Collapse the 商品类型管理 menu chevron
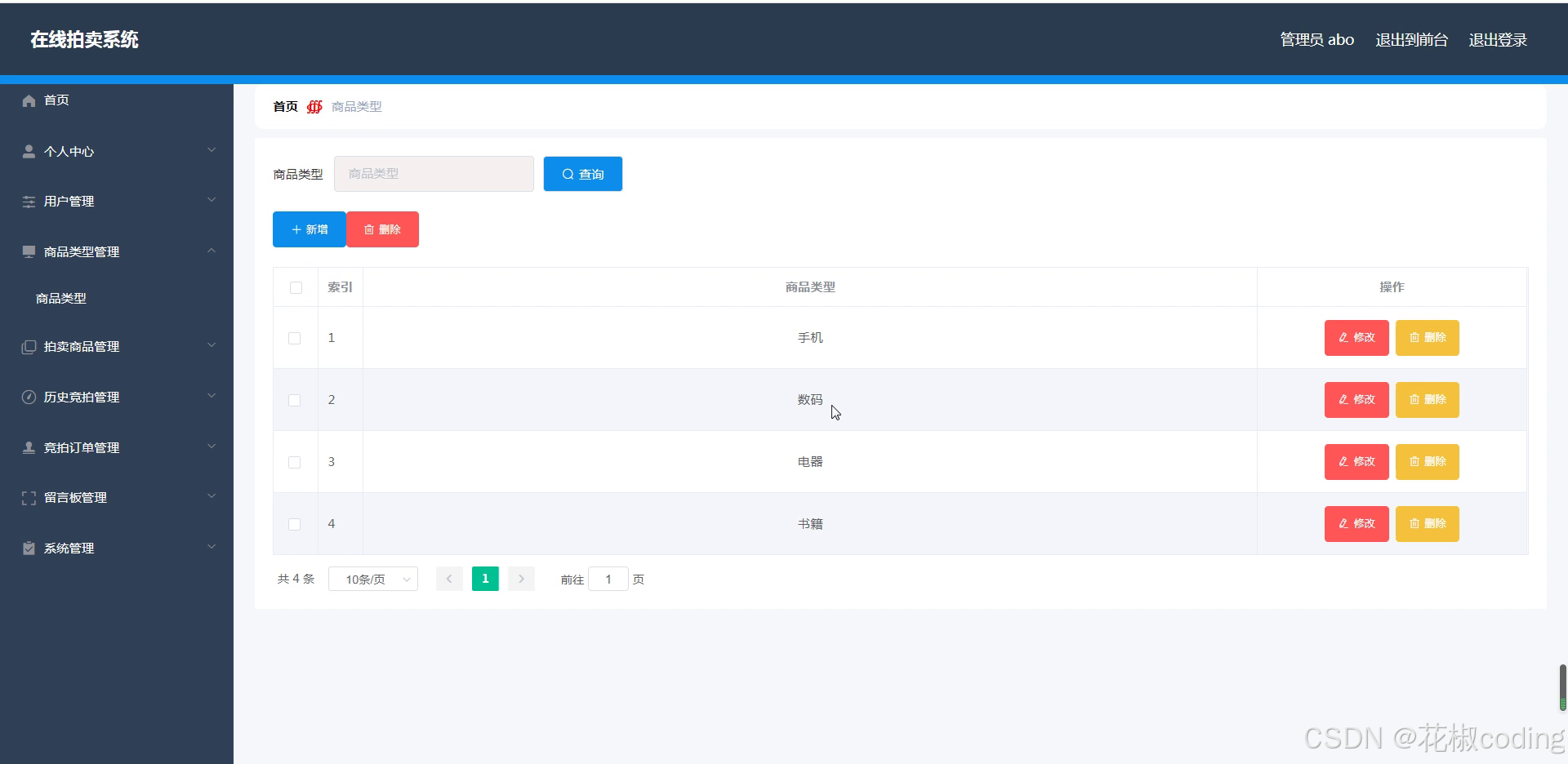This screenshot has height=764, width=1568. pos(212,251)
